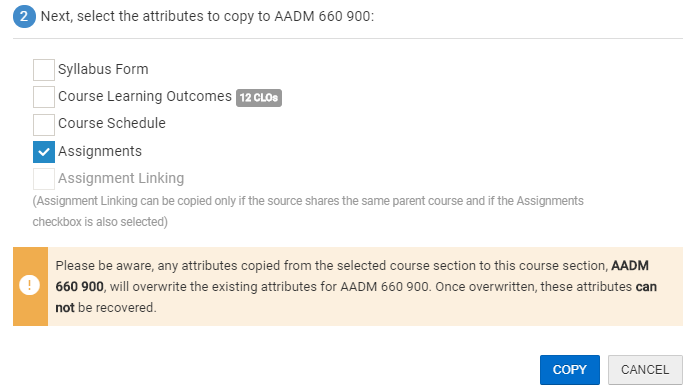The width and height of the screenshot is (689, 390).
Task: Click the 'Please be aware' warning message
Action: (356, 286)
